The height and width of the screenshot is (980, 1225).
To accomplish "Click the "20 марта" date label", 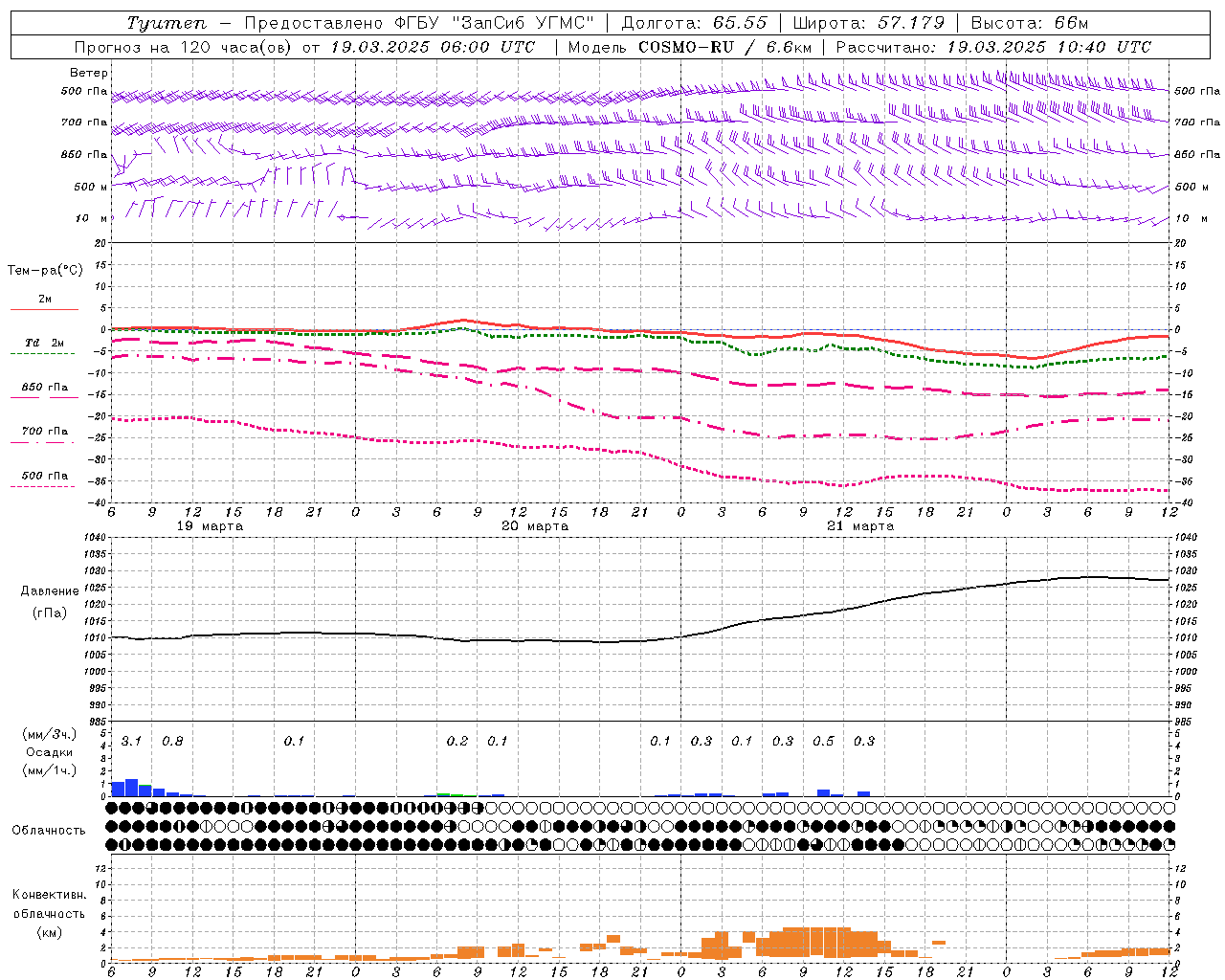I will click(x=535, y=526).
